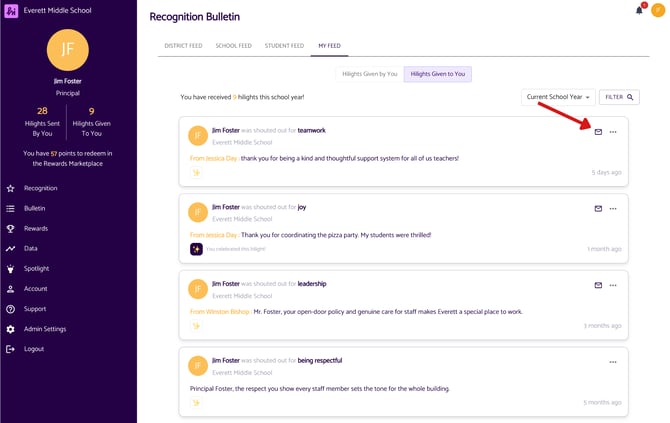Open the three-dot menu on leadership hilight
The height and width of the screenshot is (423, 670).
[613, 285]
